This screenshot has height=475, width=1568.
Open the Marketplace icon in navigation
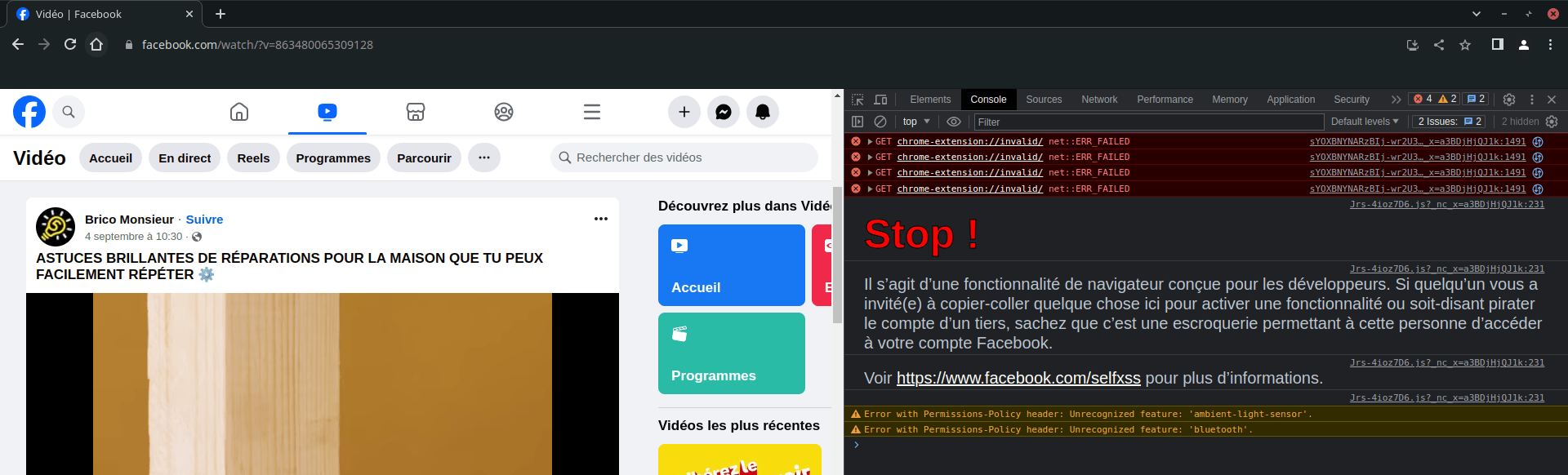coord(416,112)
